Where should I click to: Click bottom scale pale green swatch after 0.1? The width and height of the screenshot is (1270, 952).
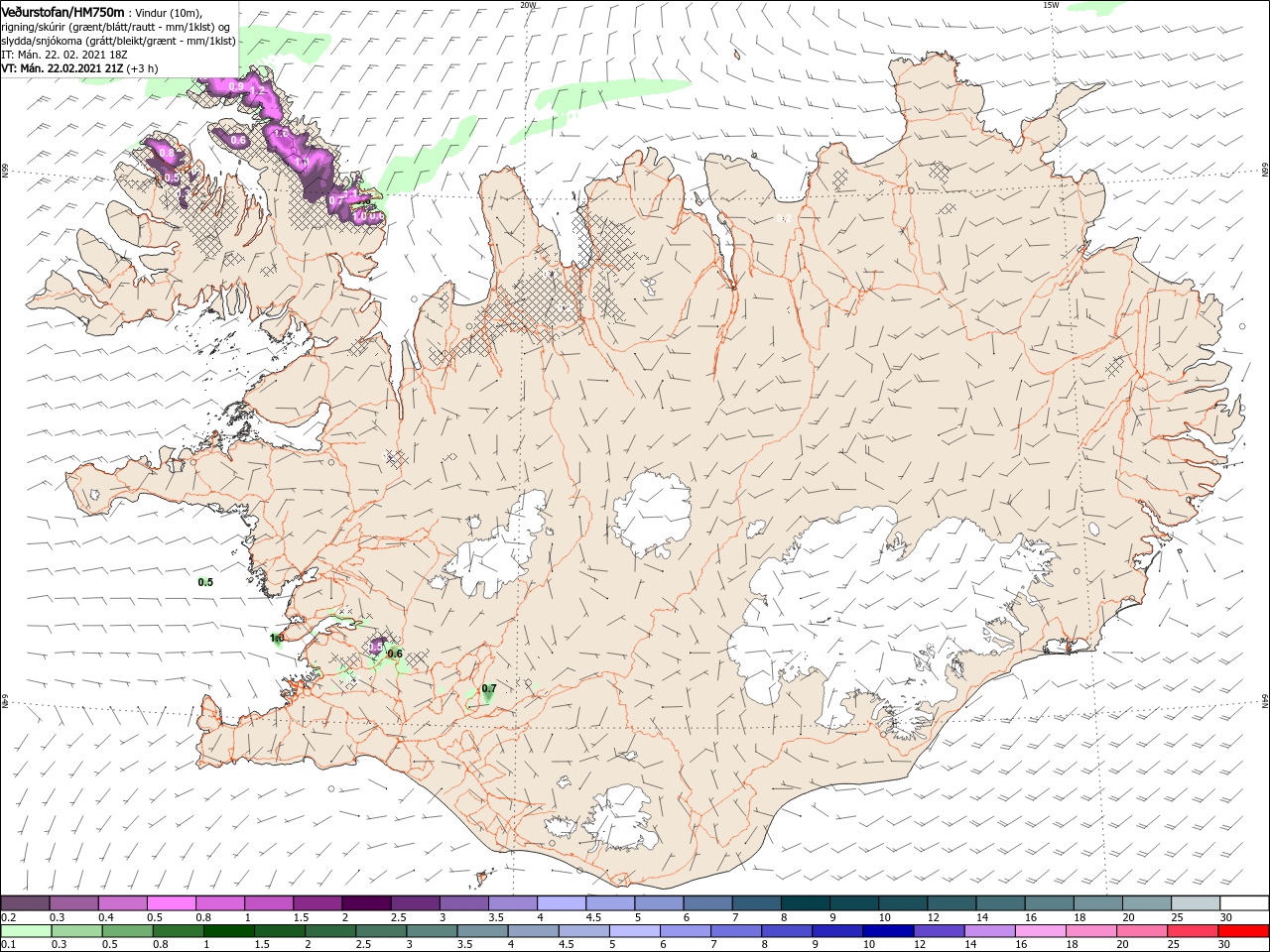coord(26,931)
